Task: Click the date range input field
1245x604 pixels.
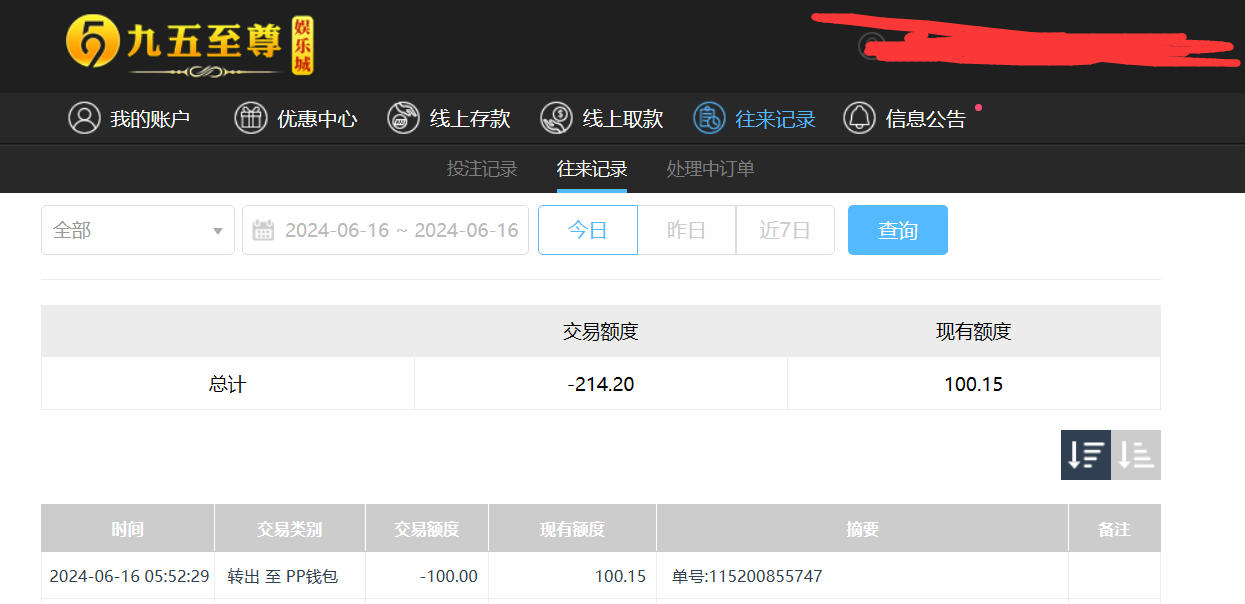Action: (x=400, y=230)
